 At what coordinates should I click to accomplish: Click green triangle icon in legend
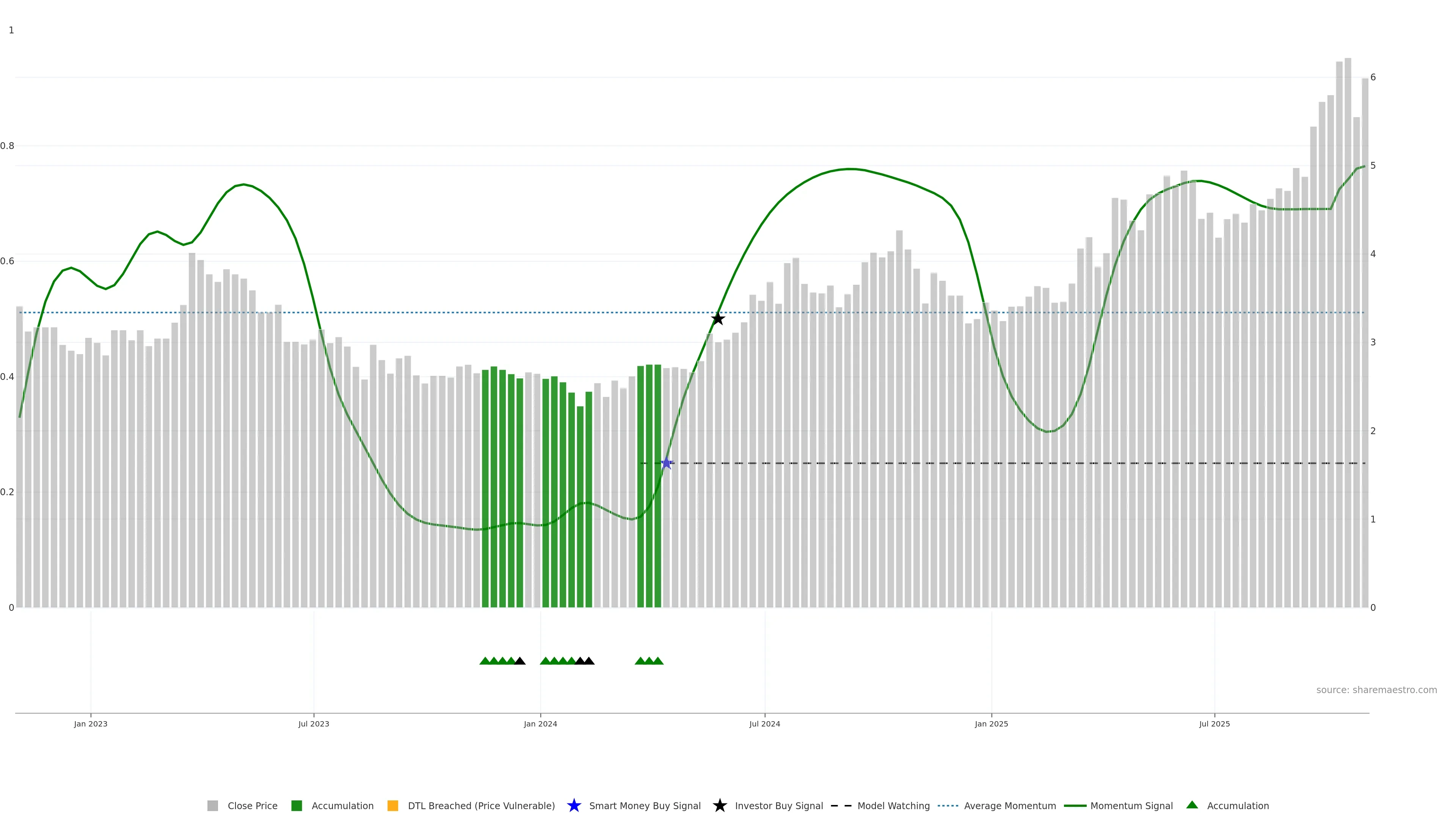pyautogui.click(x=1192, y=805)
